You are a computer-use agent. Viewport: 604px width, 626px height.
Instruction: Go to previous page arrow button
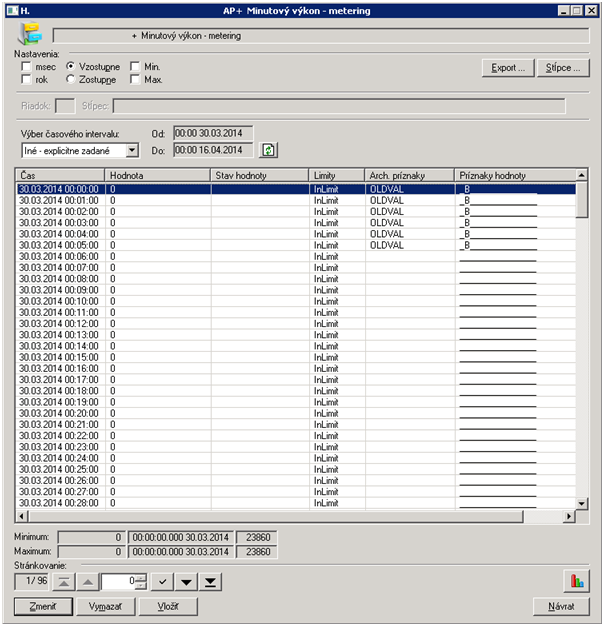click(x=86, y=581)
